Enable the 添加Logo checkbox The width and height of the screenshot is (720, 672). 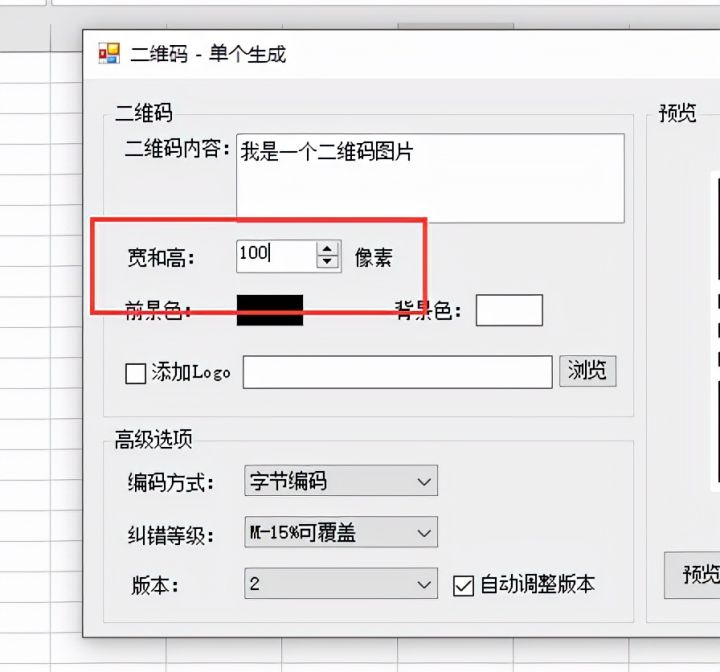click(135, 373)
